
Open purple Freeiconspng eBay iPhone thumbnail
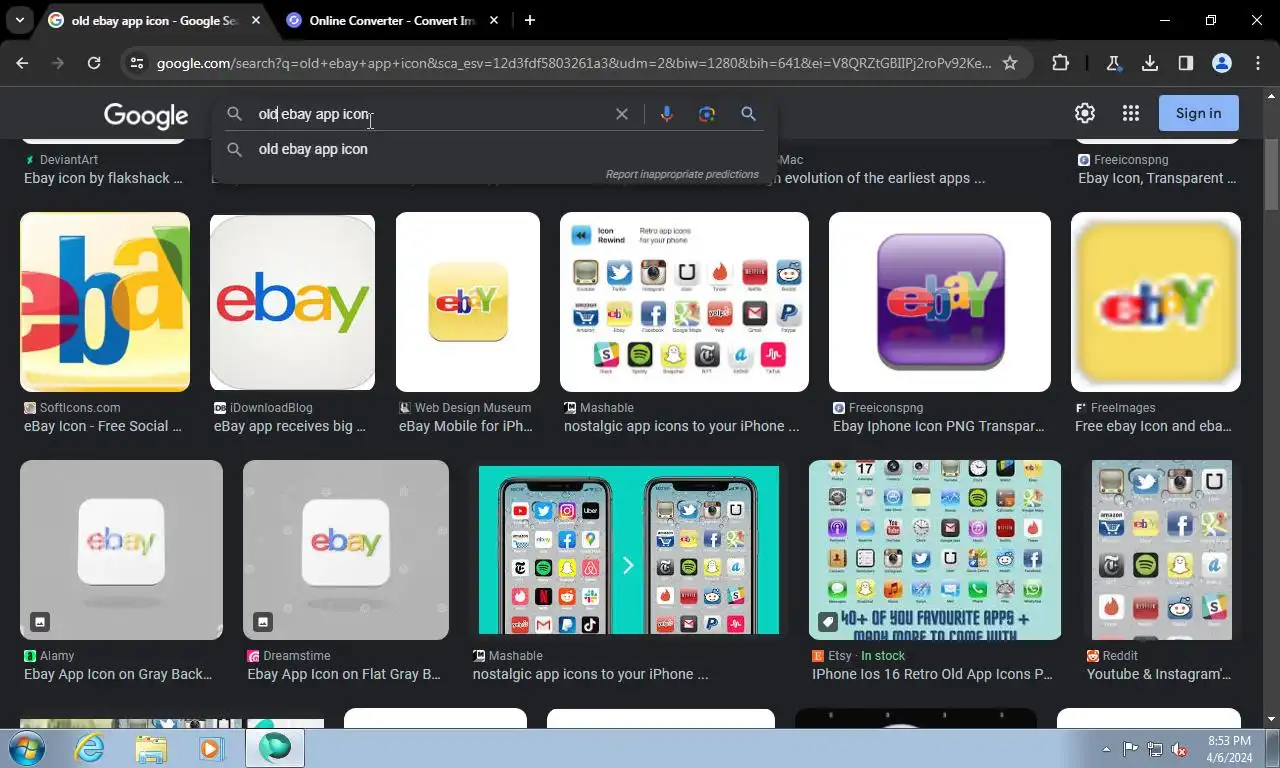[940, 301]
